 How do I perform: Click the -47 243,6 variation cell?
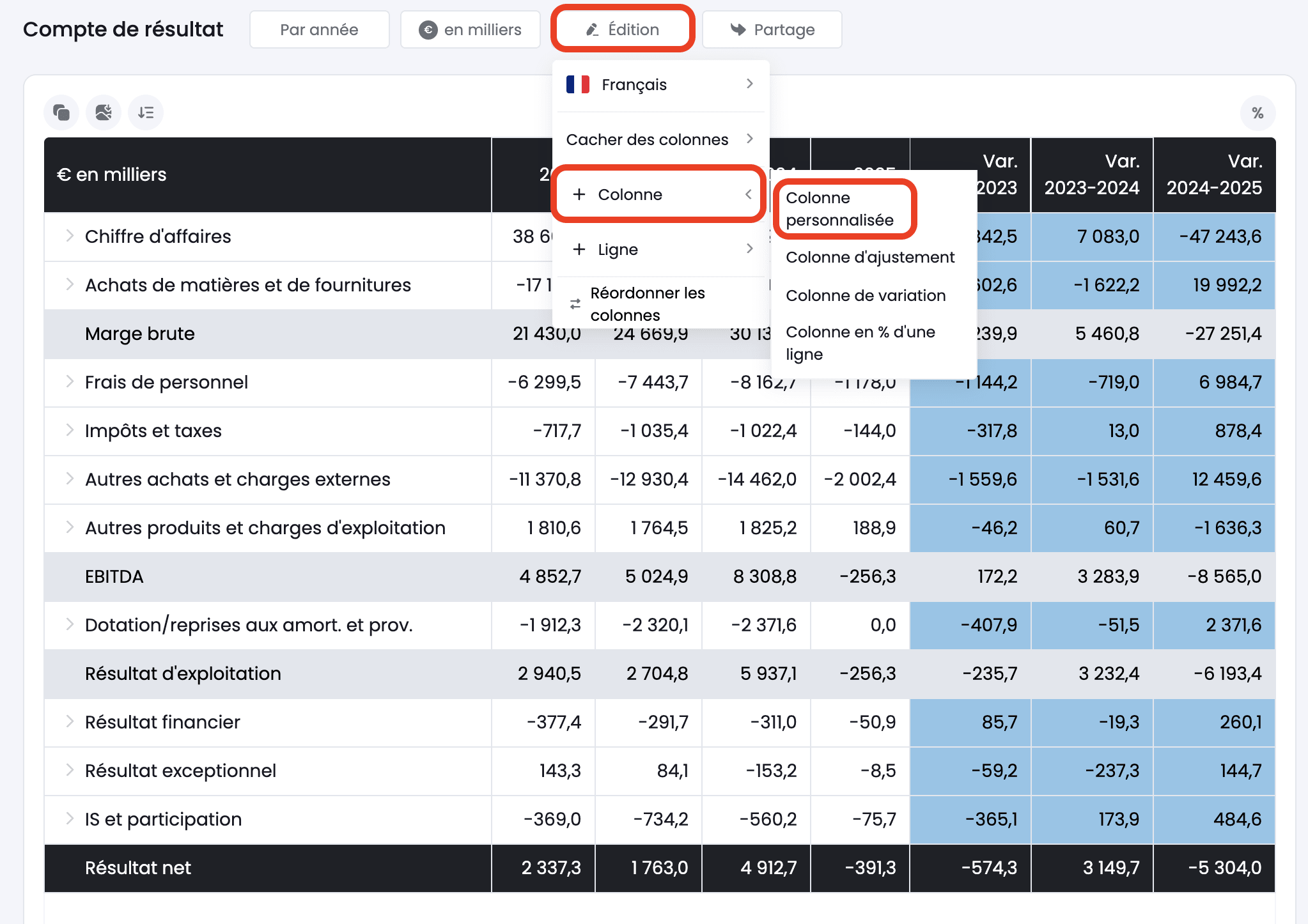1214,236
